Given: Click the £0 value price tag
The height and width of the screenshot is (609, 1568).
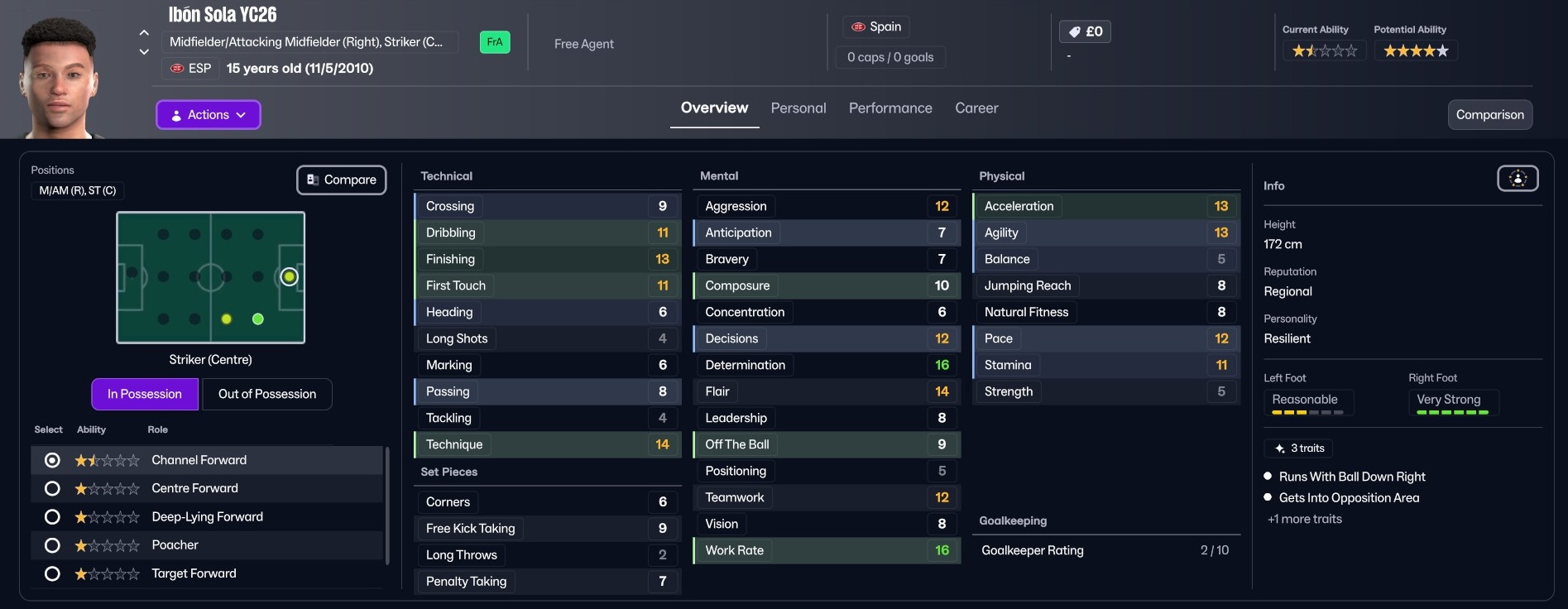Looking at the screenshot, I should pyautogui.click(x=1085, y=31).
